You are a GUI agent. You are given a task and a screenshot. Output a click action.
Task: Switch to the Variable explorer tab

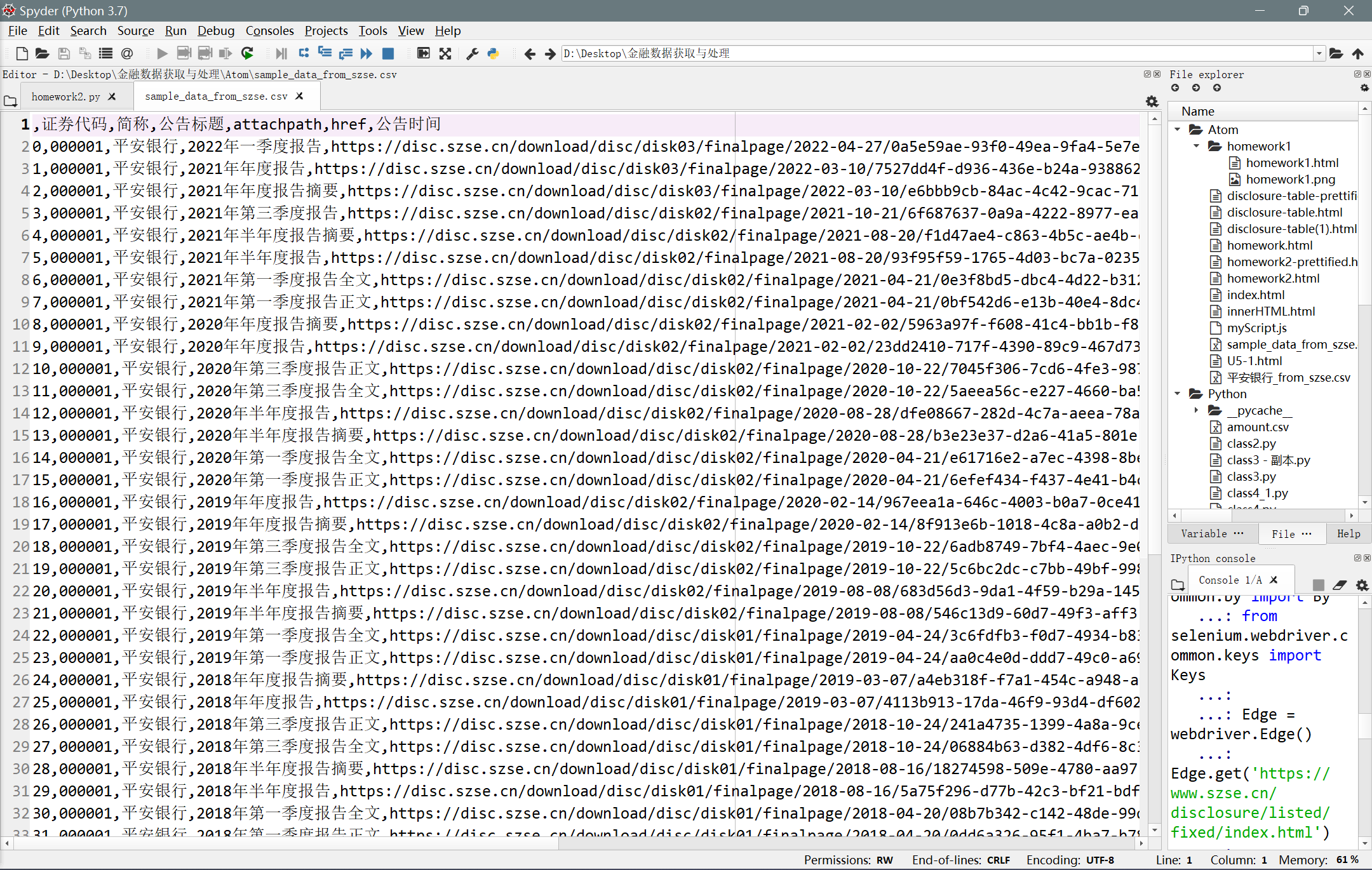tap(1212, 533)
